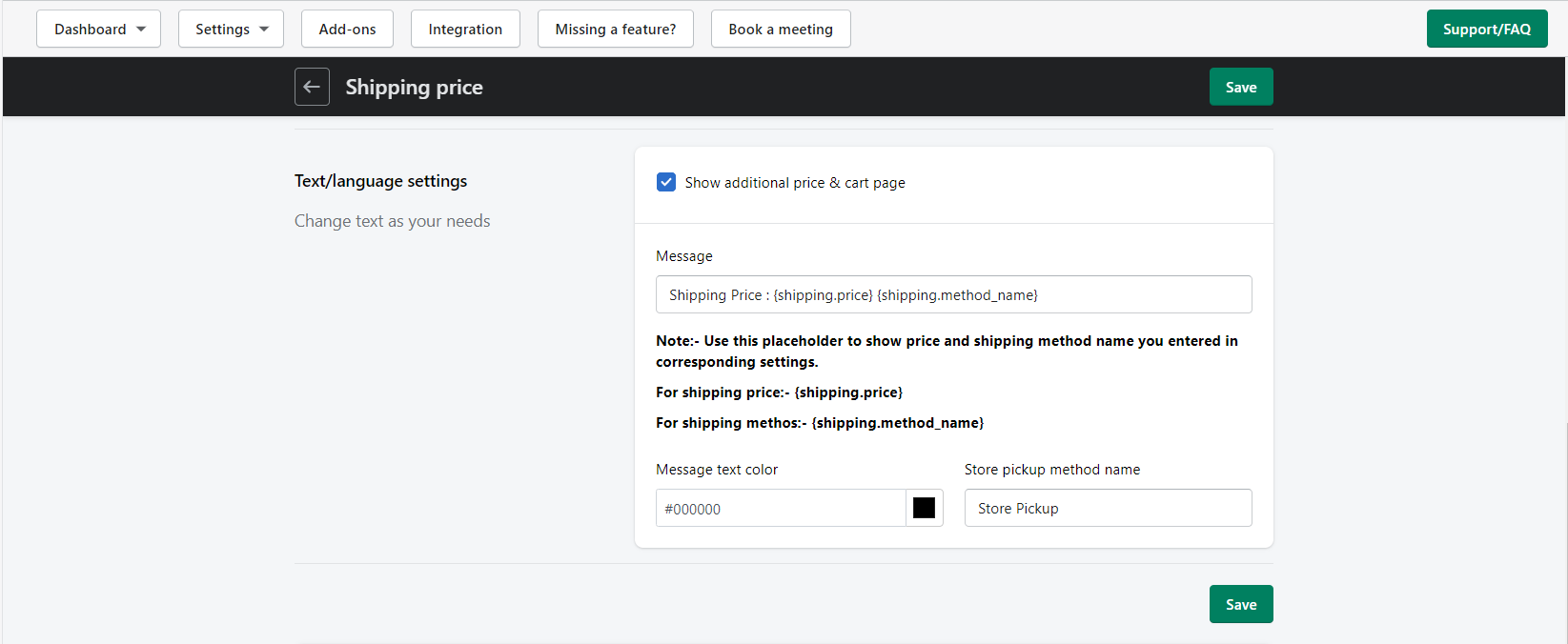Go to the Add-ons page

(x=347, y=30)
